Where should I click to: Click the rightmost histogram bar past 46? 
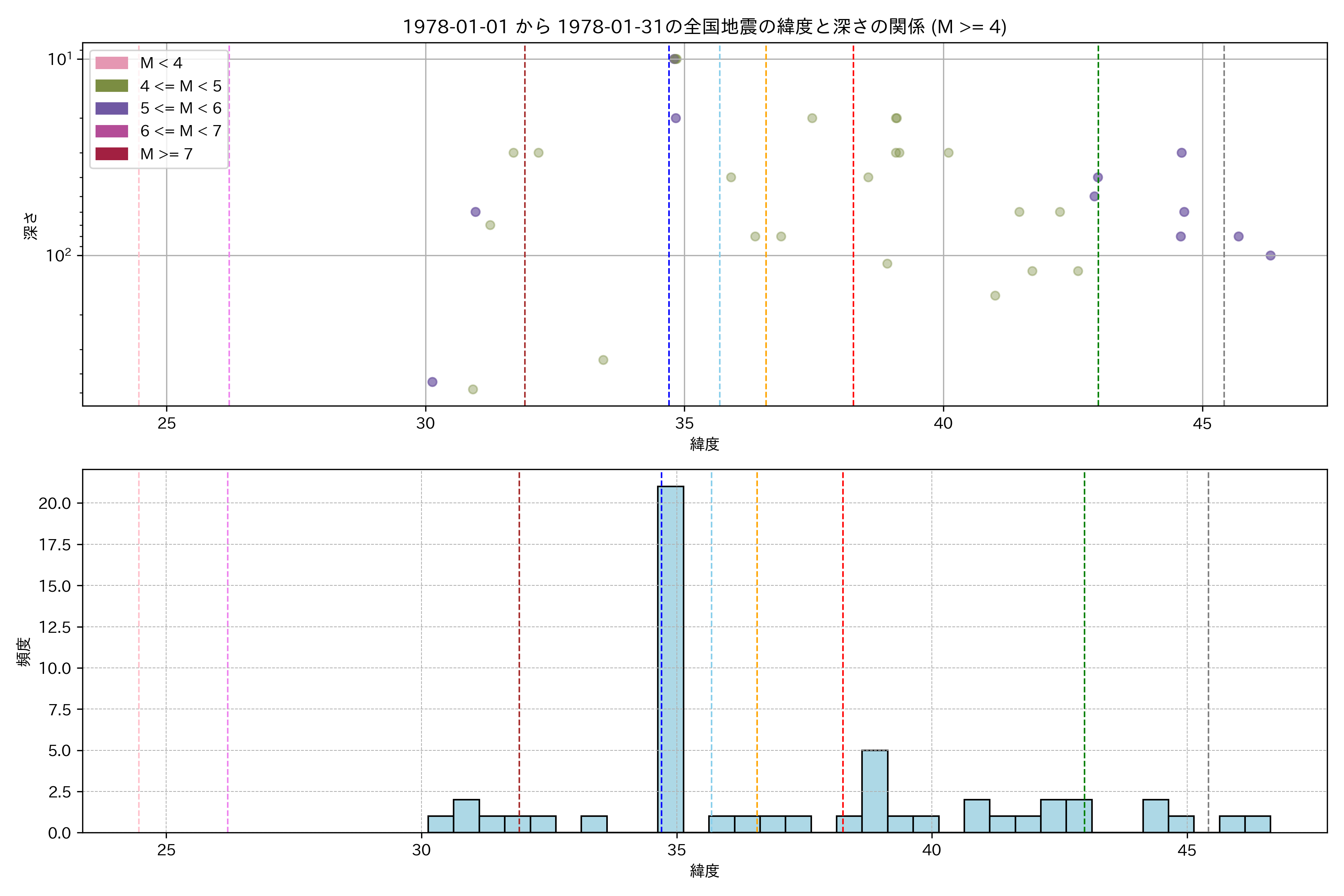coord(1257,824)
